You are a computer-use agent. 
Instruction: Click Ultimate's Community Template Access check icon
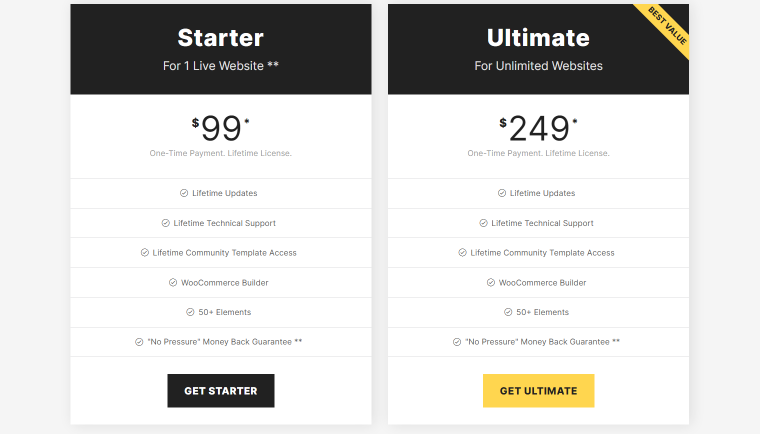click(462, 253)
